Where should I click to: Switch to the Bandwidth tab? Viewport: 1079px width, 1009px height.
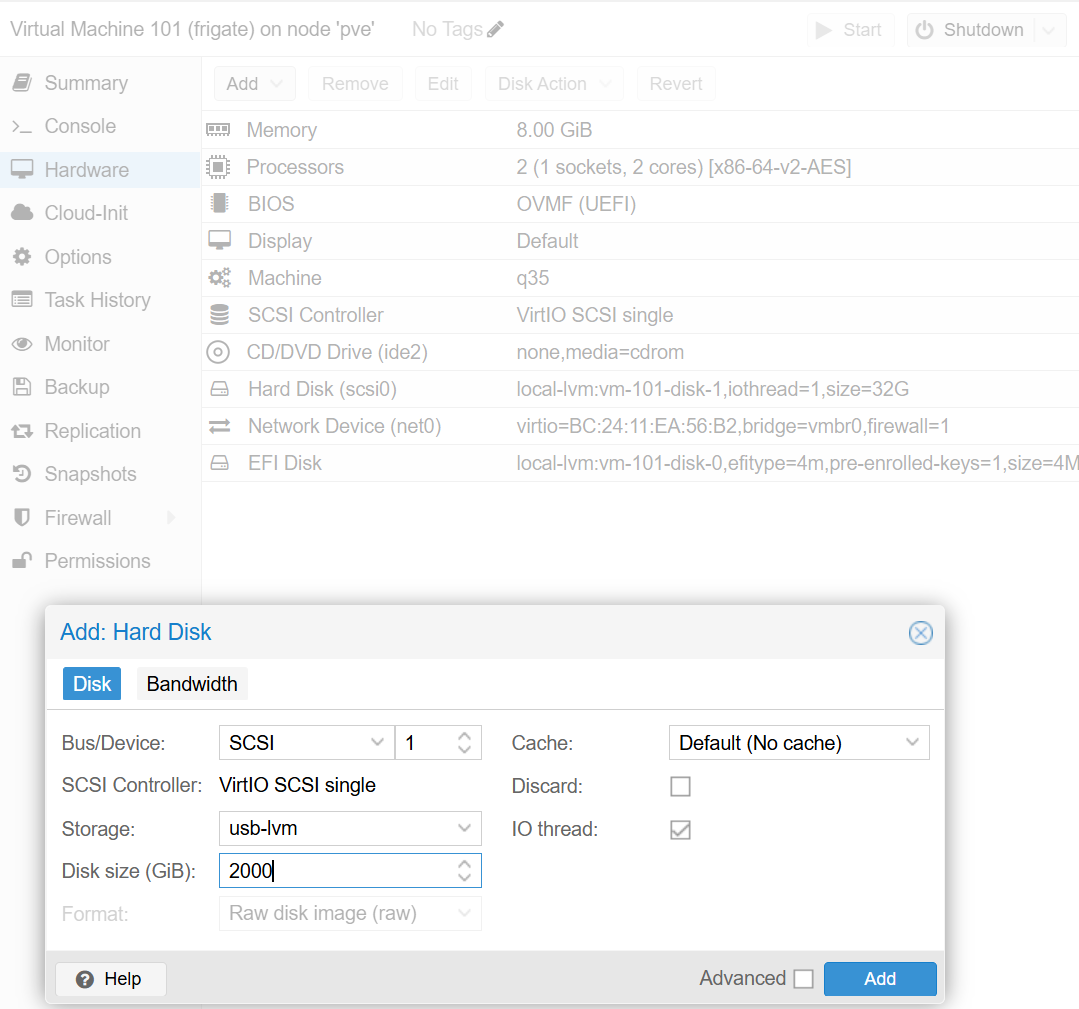191,684
